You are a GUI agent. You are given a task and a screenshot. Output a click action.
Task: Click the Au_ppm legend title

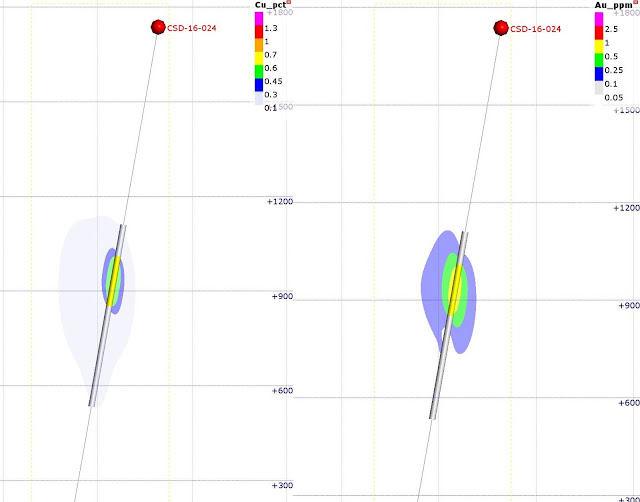point(613,5)
